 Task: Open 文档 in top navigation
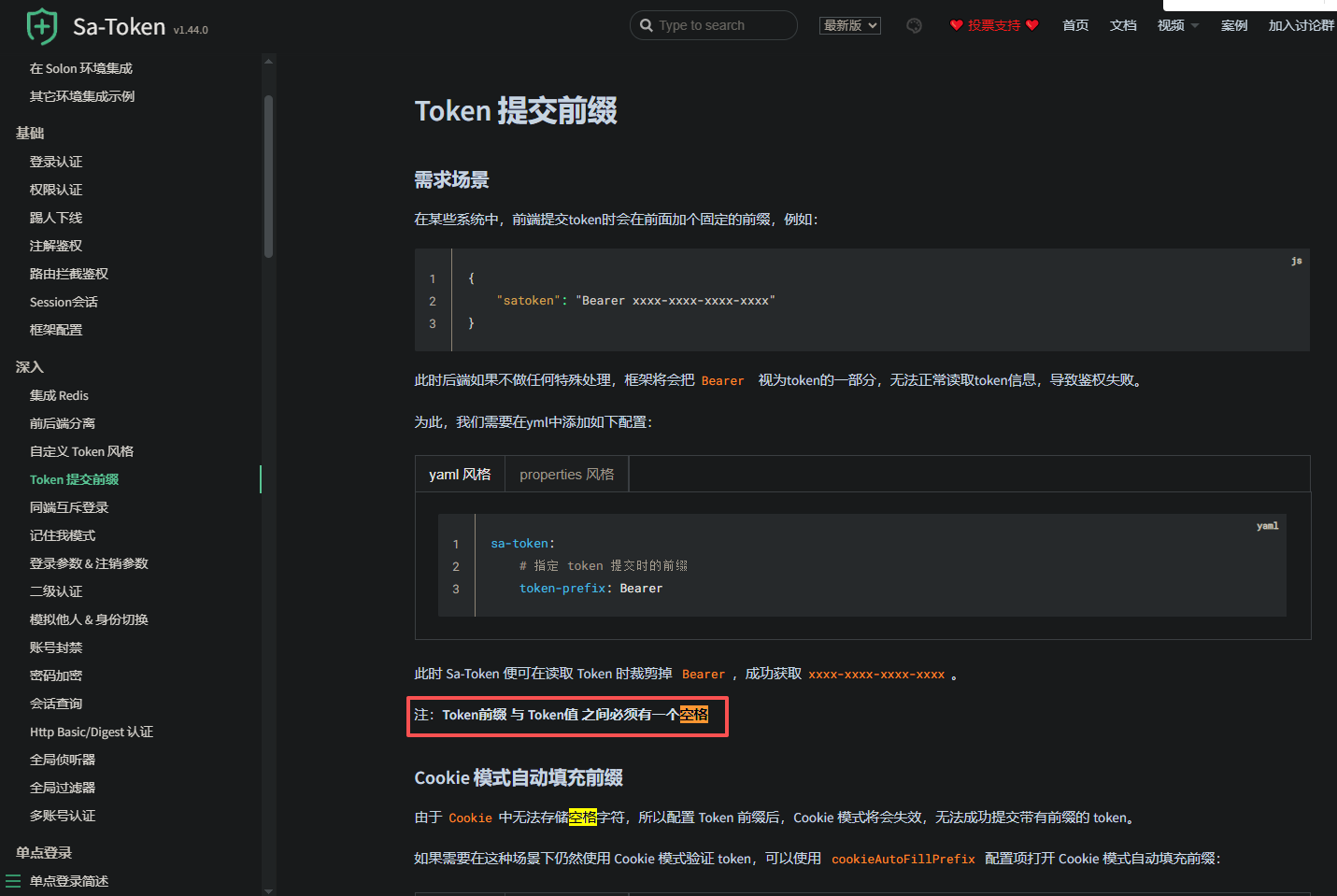tap(1123, 25)
